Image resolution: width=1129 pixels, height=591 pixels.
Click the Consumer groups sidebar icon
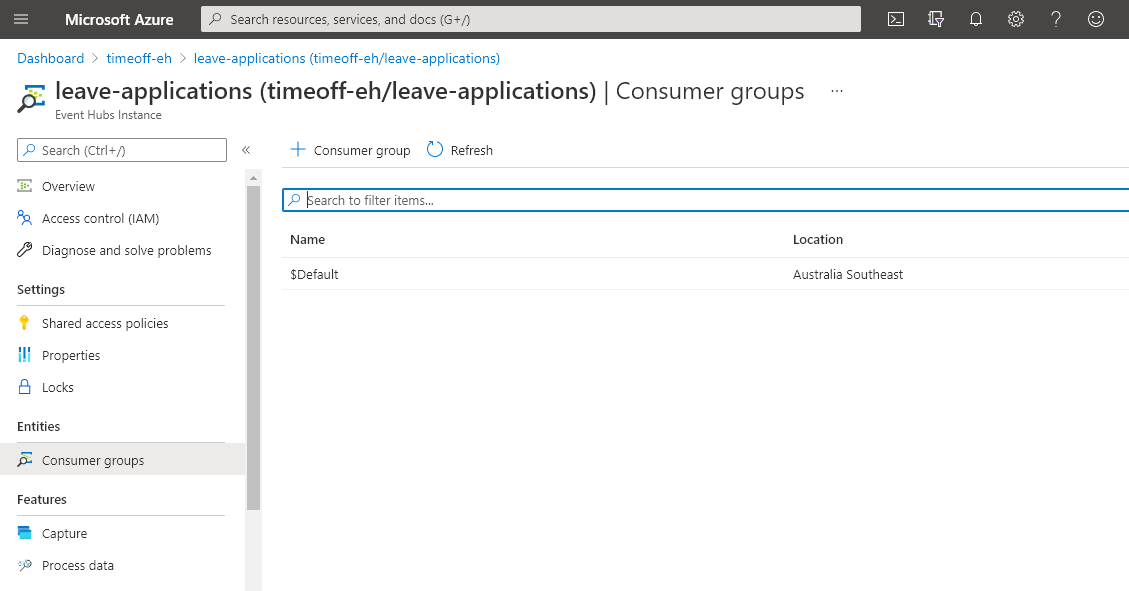[24, 459]
